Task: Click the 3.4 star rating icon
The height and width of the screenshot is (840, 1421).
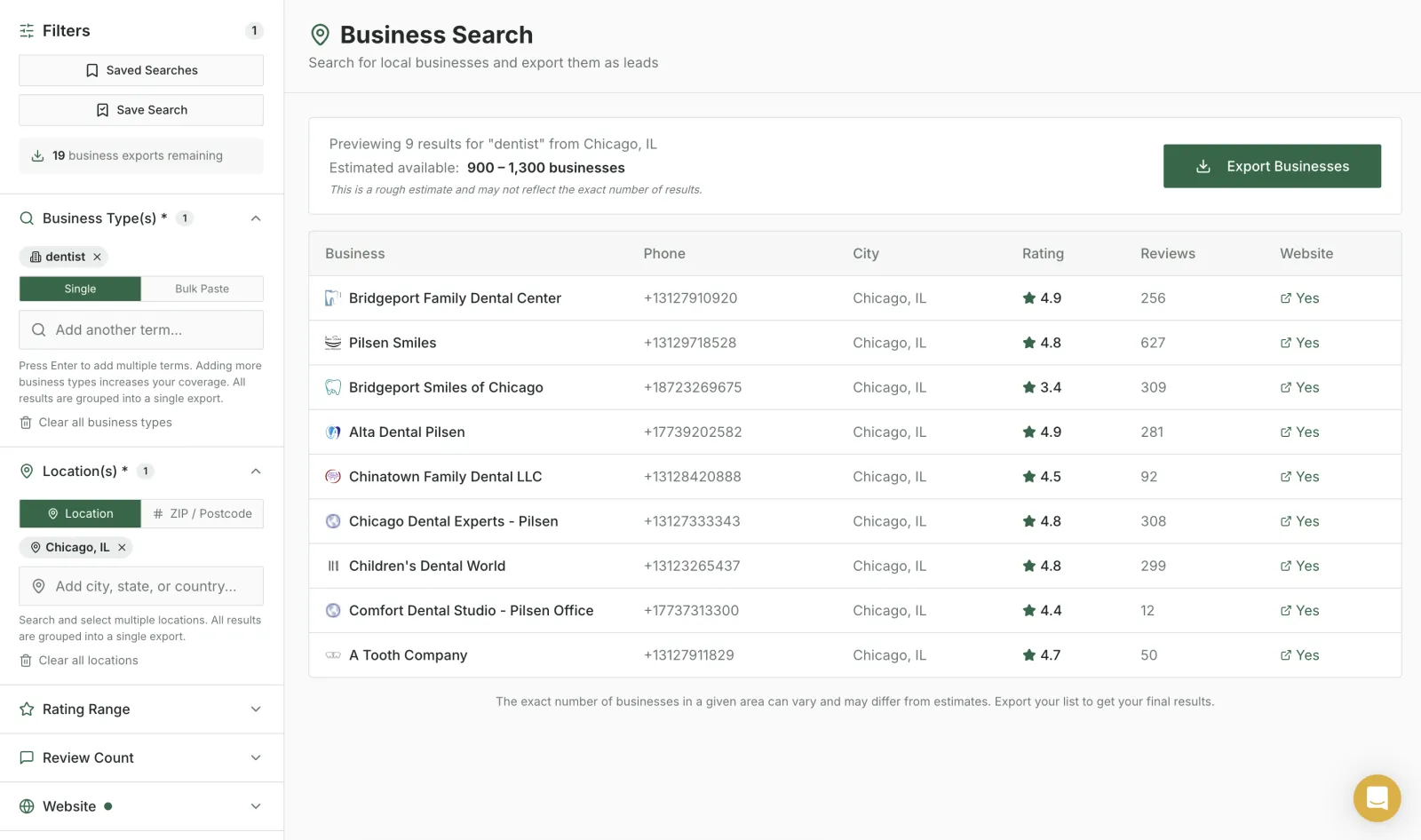Action: click(1028, 387)
